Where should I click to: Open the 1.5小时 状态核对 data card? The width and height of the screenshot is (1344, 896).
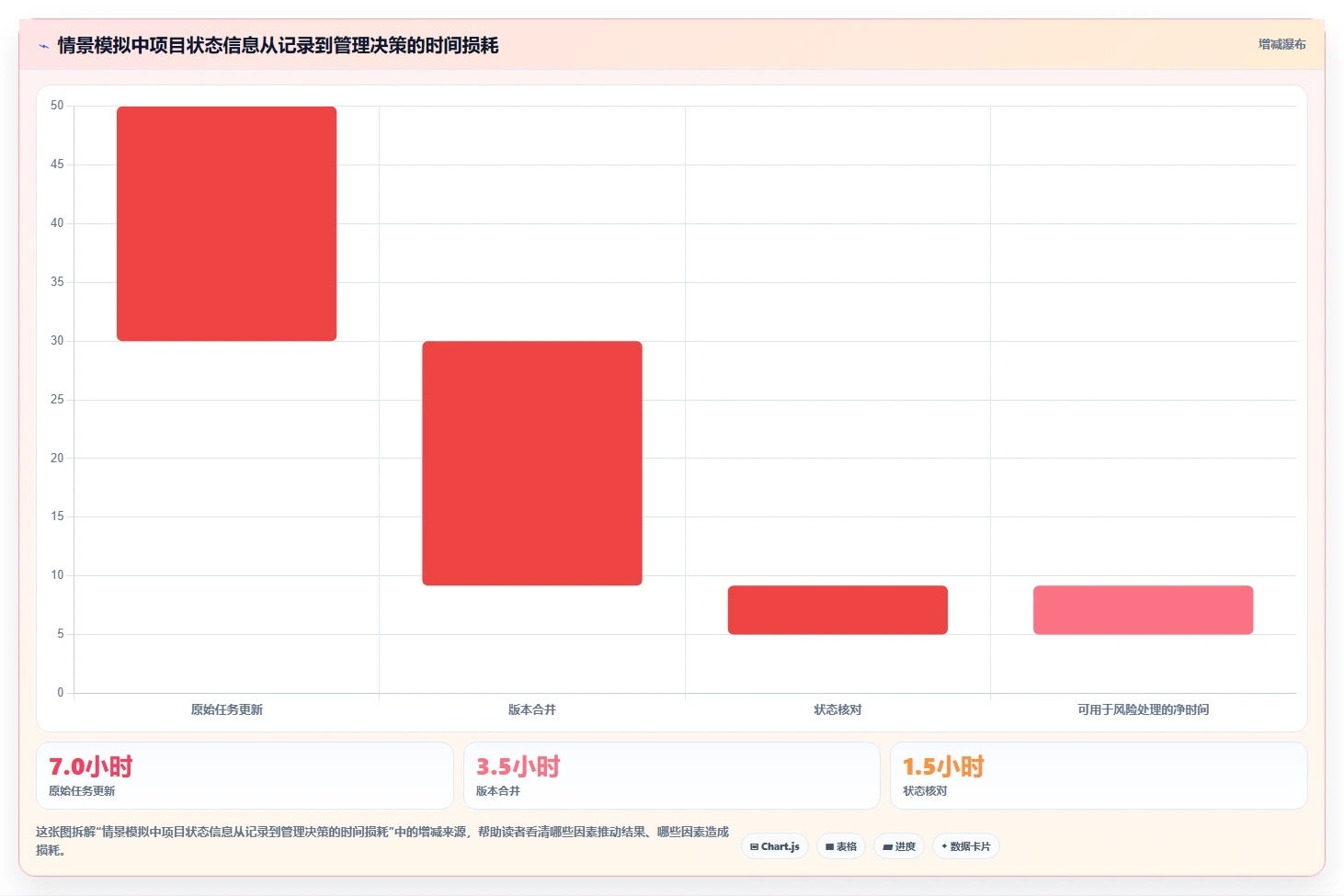click(1099, 776)
